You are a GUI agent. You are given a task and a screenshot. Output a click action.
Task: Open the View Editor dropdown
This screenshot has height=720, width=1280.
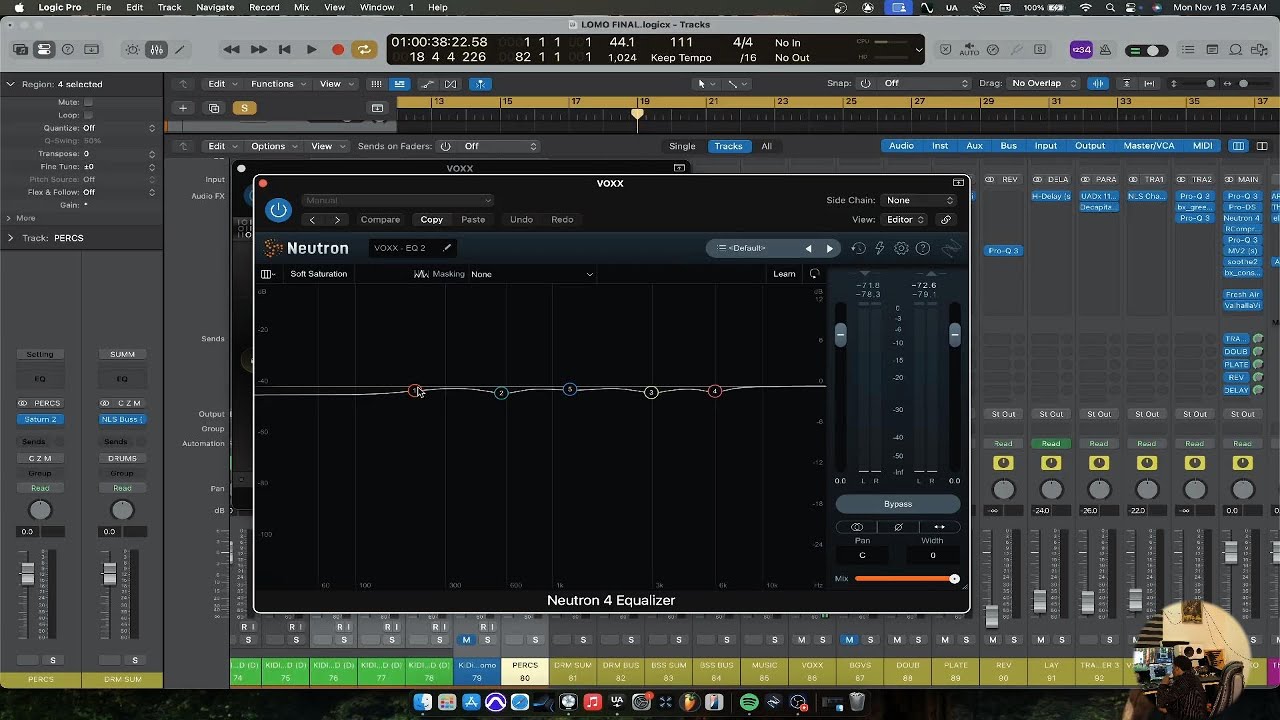(905, 220)
